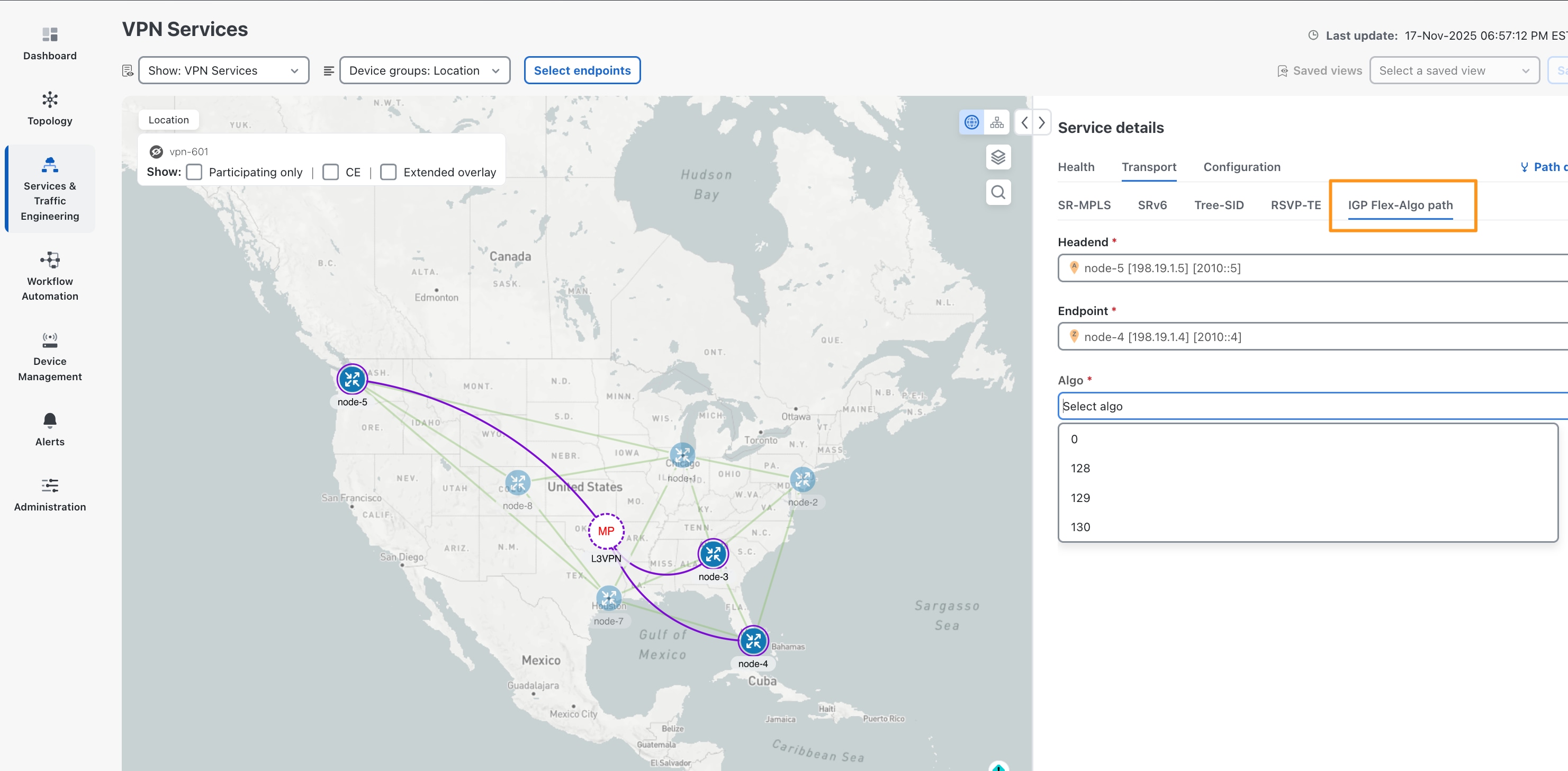Image resolution: width=1568 pixels, height=771 pixels.
Task: Open map layers icon
Action: pyautogui.click(x=998, y=157)
